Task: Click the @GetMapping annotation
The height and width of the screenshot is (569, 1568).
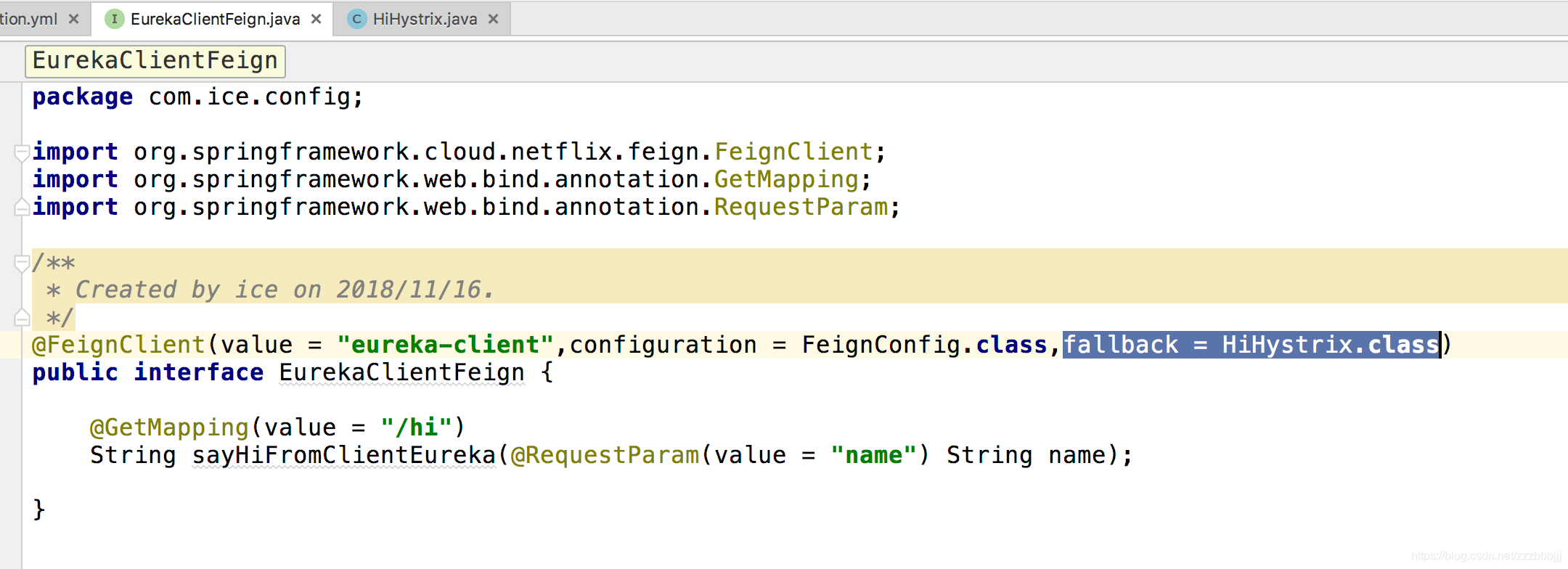Action: coord(170,427)
